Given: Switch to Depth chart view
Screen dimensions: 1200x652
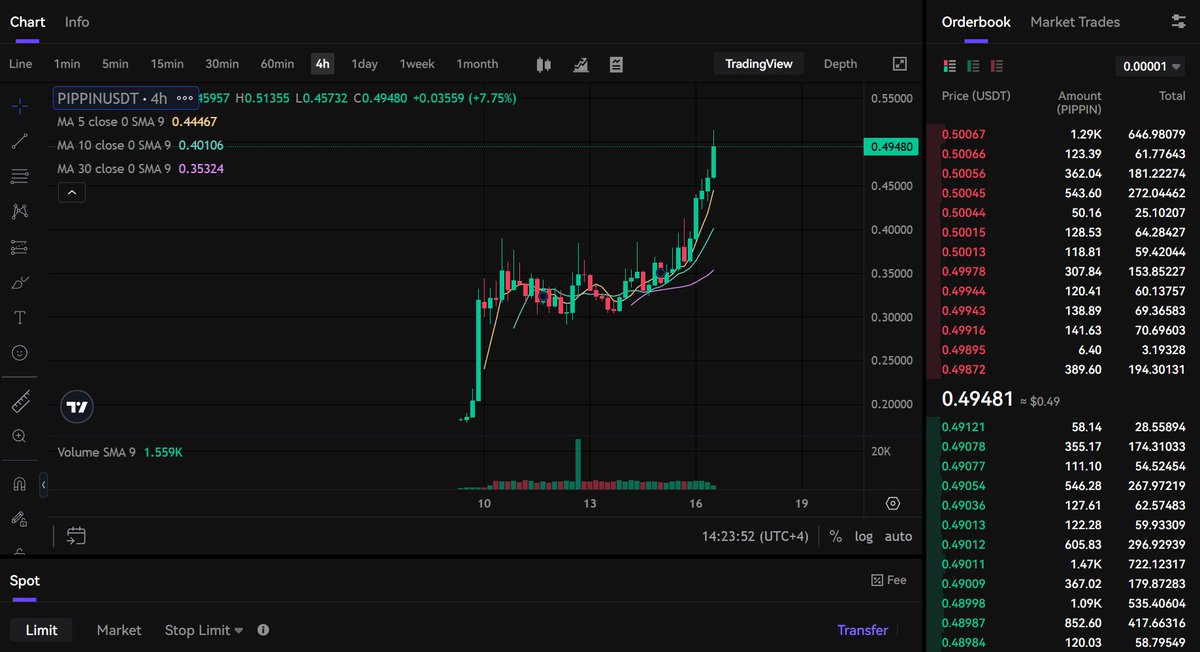Looking at the screenshot, I should pyautogui.click(x=840, y=64).
